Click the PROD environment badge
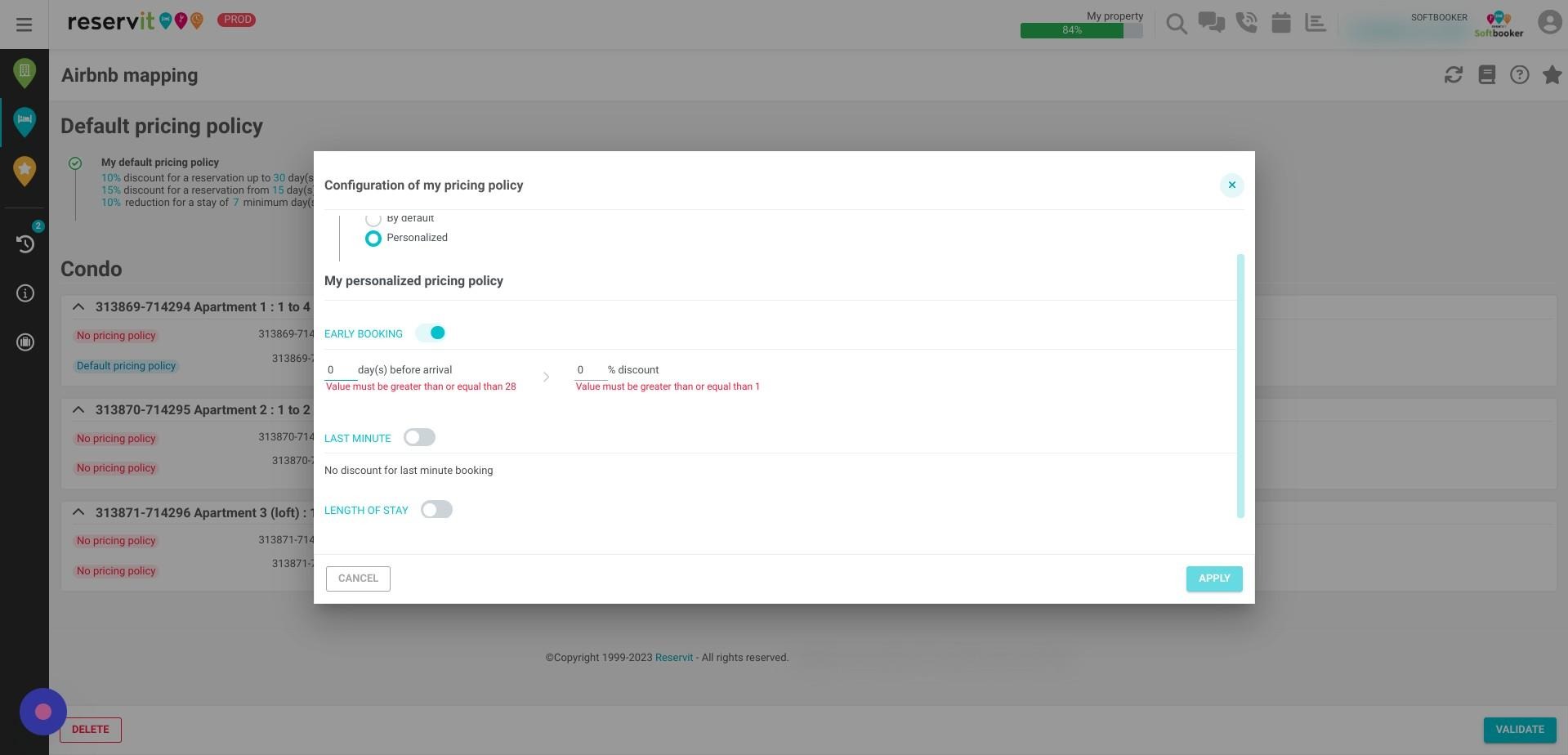Screen dimensions: 1568x755 [236, 20]
